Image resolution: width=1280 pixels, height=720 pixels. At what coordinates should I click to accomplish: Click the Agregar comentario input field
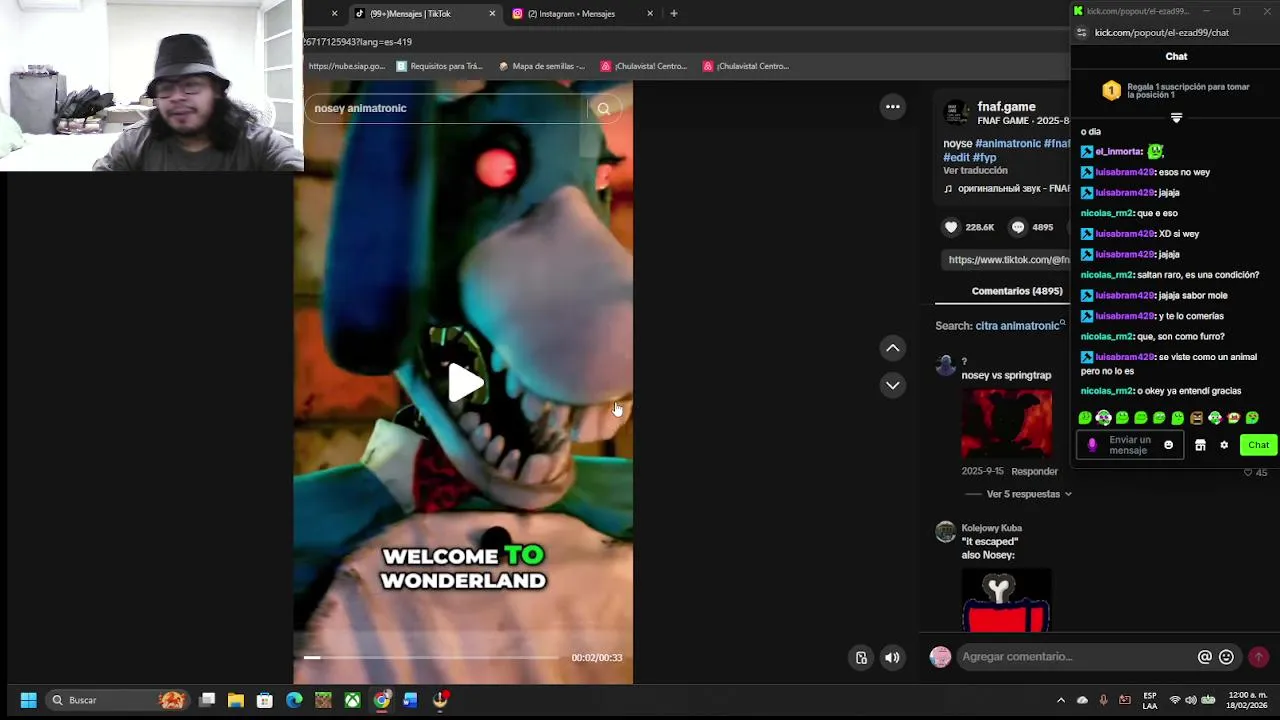1075,657
